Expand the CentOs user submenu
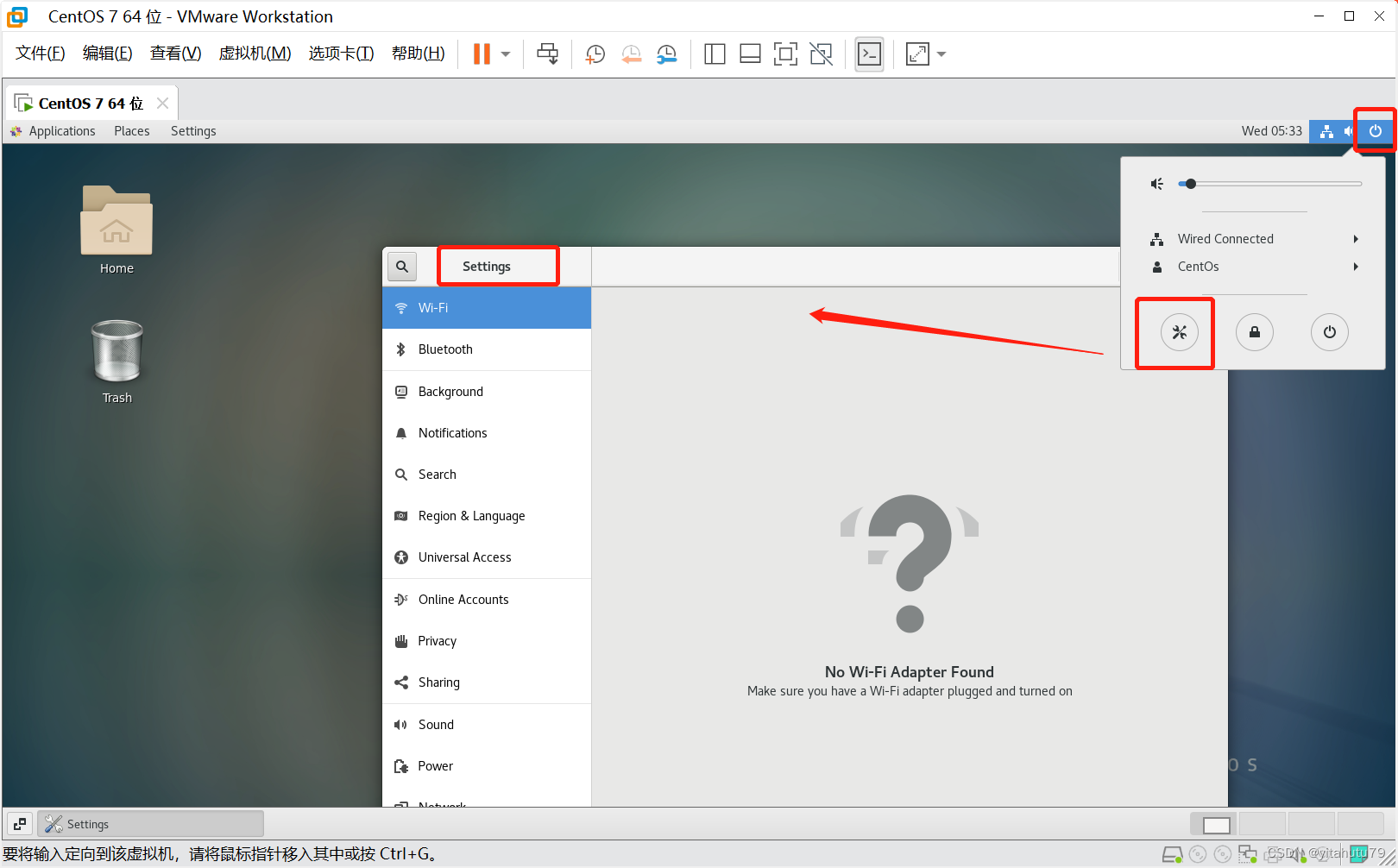The width and height of the screenshot is (1398, 868). 1255,267
